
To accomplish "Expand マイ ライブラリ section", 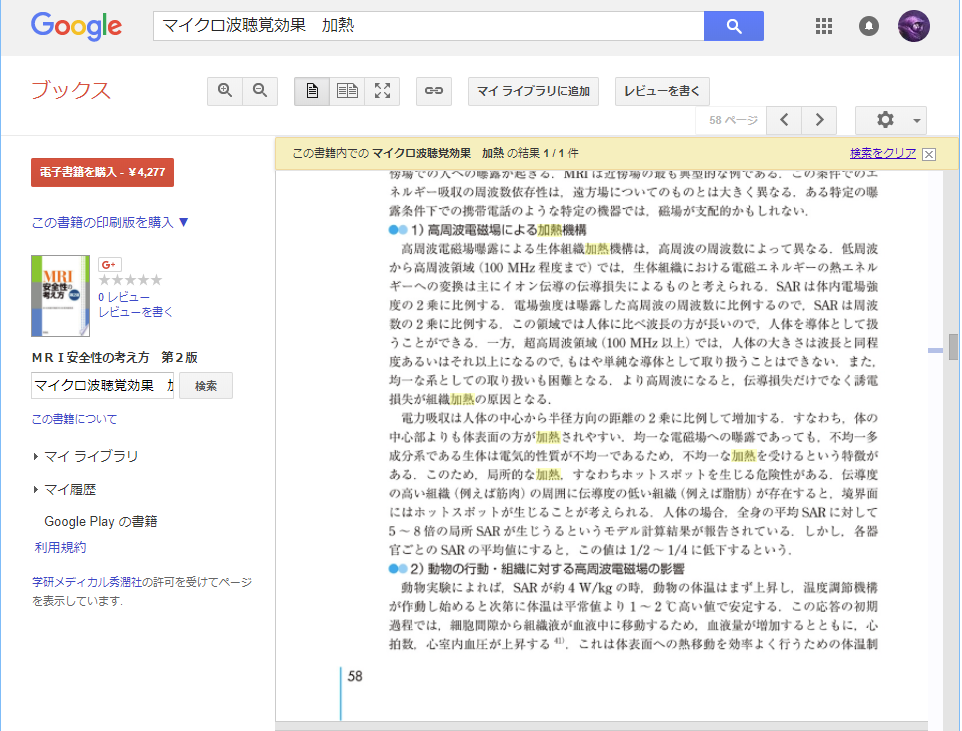I will pos(86,456).
